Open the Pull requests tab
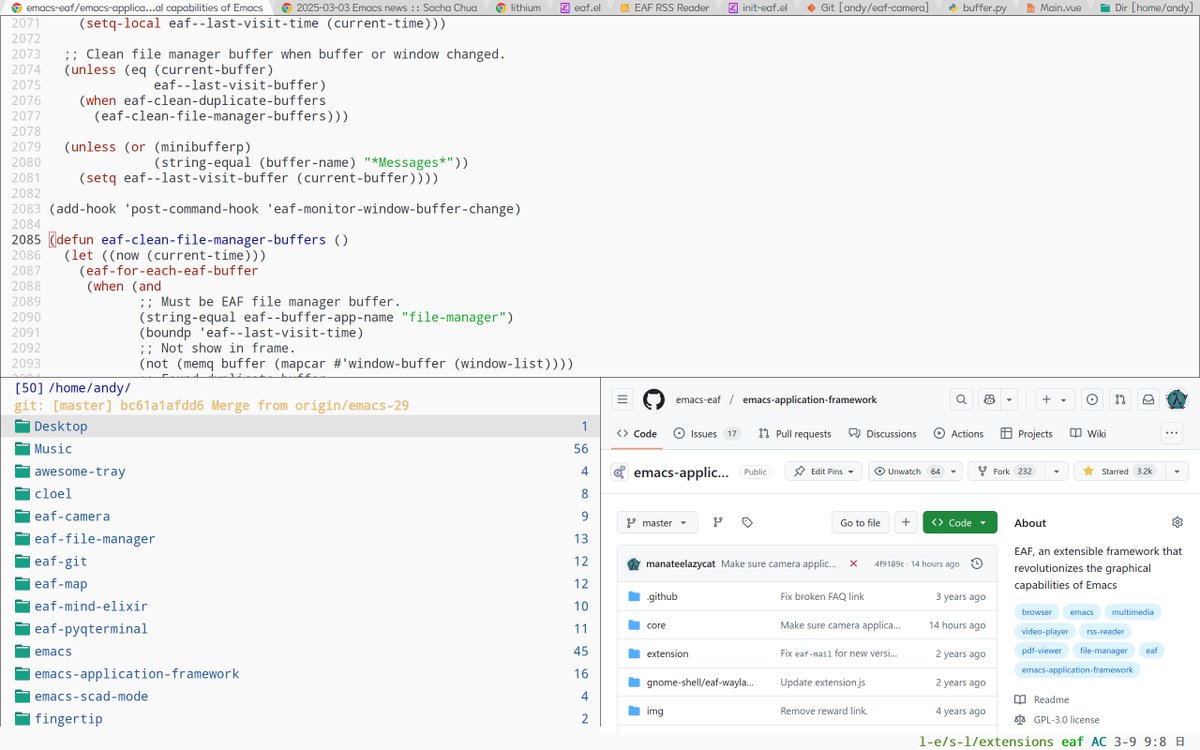This screenshot has height=750, width=1200. click(795, 434)
